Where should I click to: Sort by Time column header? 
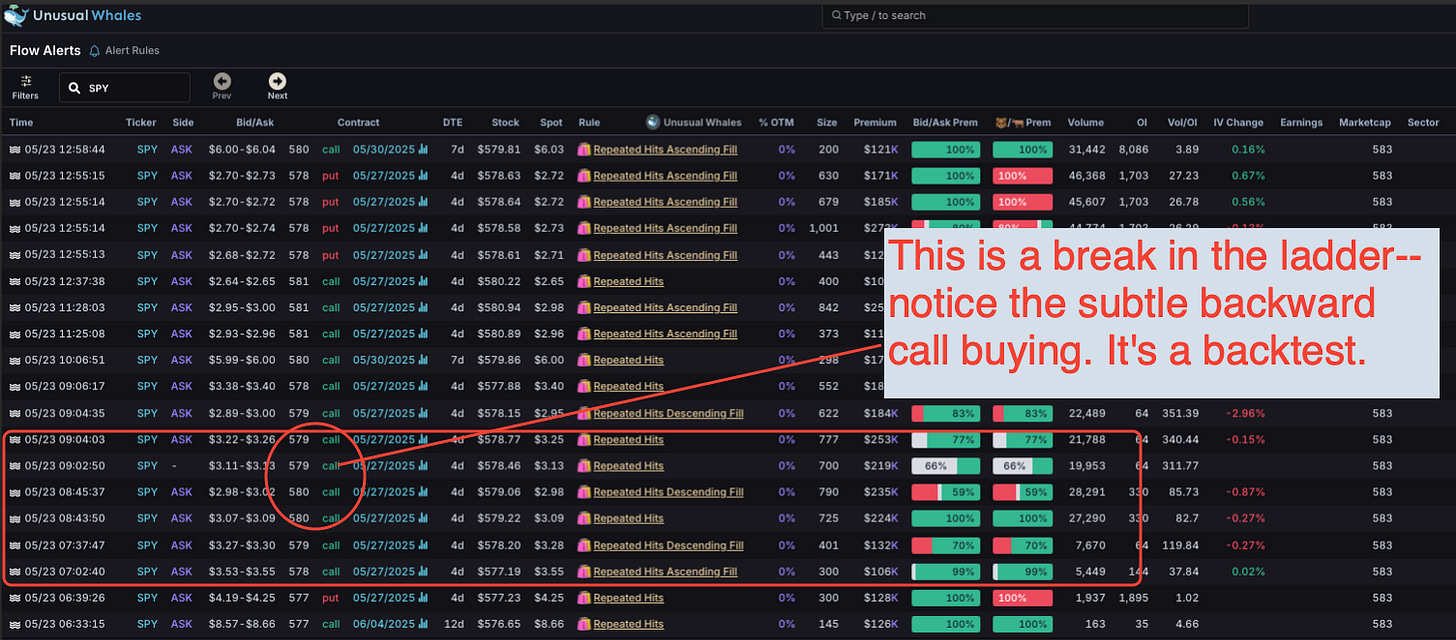[21, 122]
